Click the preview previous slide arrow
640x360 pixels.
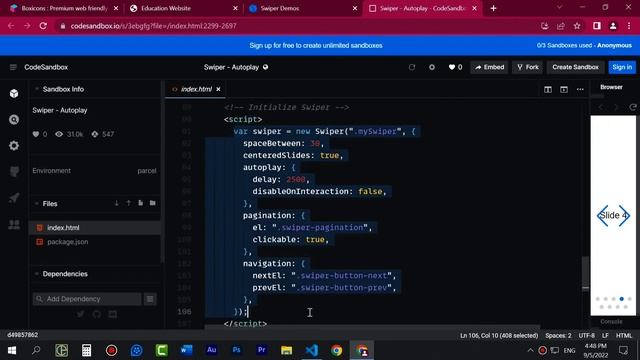click(x=602, y=216)
